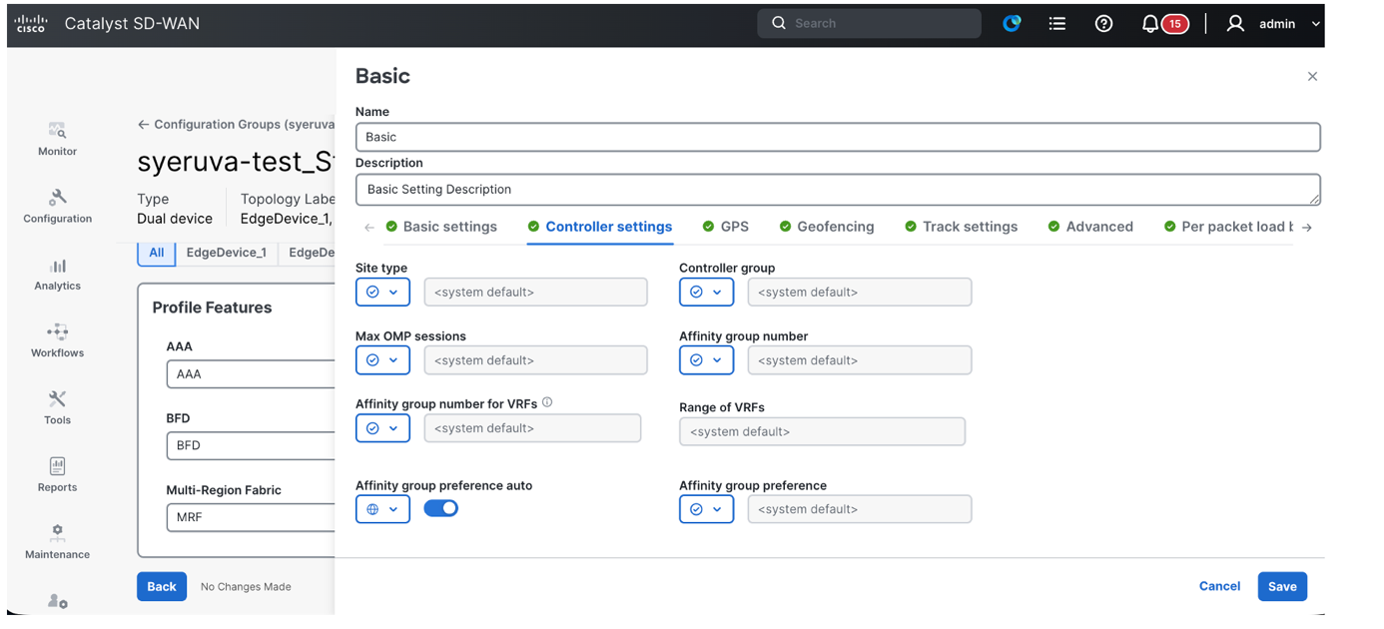Switch to the Basic settings tab
The image size is (1384, 629).
tap(441, 227)
